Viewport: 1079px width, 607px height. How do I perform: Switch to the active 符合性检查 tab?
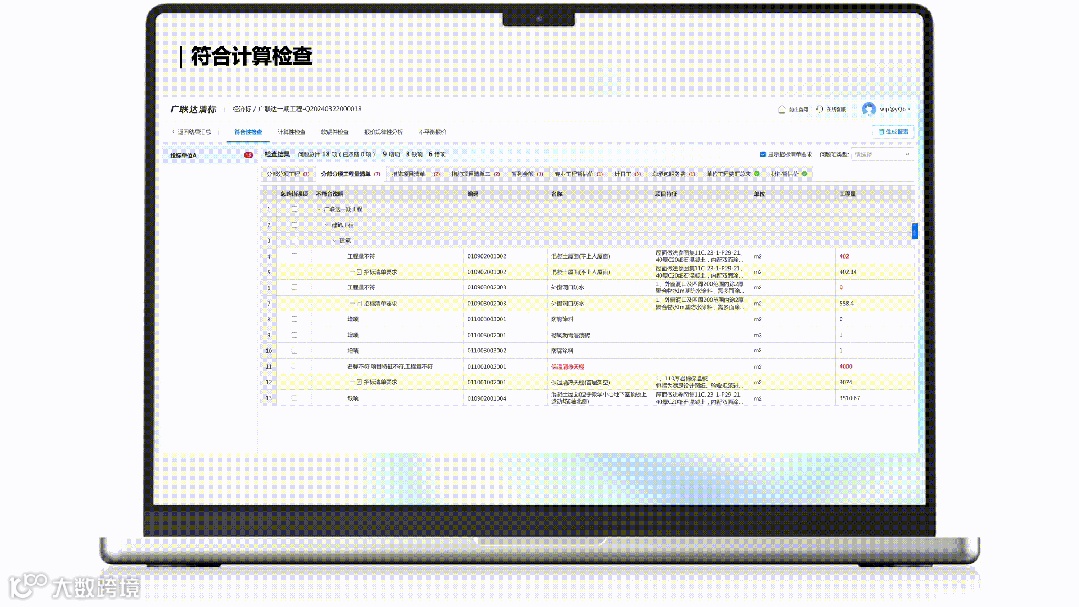tap(248, 131)
